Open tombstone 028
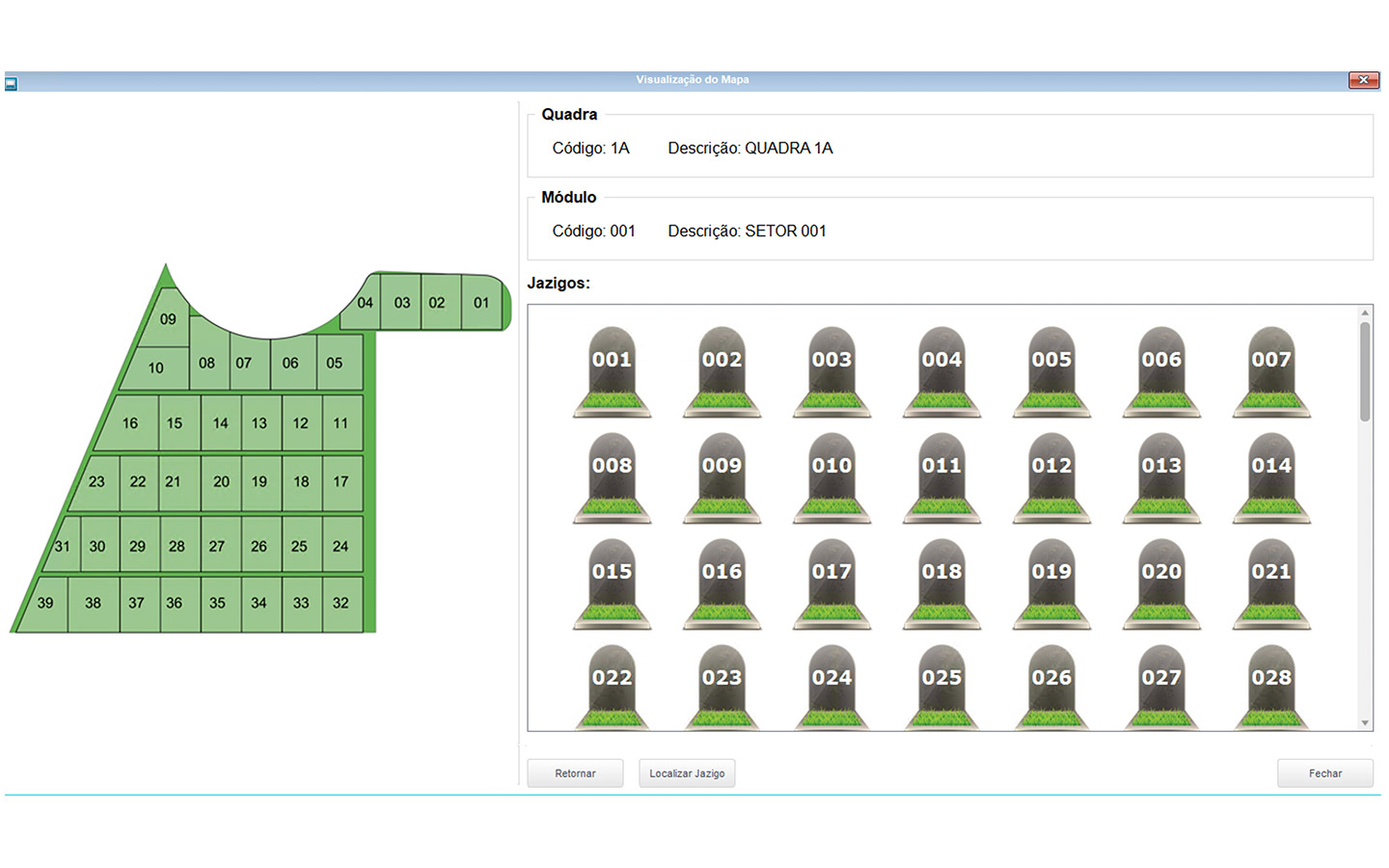The image size is (1389, 868). pos(1271,687)
